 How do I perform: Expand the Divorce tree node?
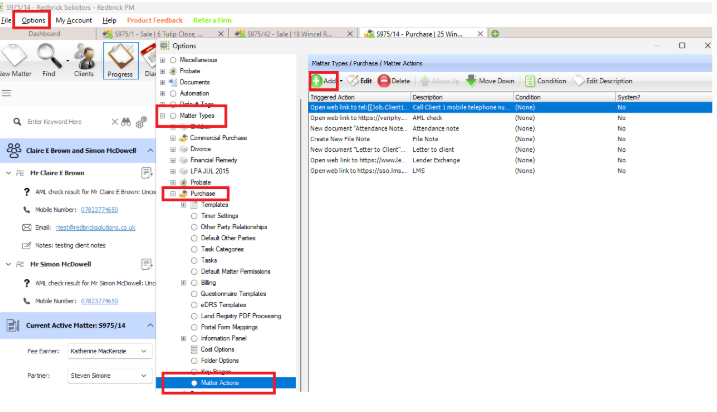click(173, 149)
